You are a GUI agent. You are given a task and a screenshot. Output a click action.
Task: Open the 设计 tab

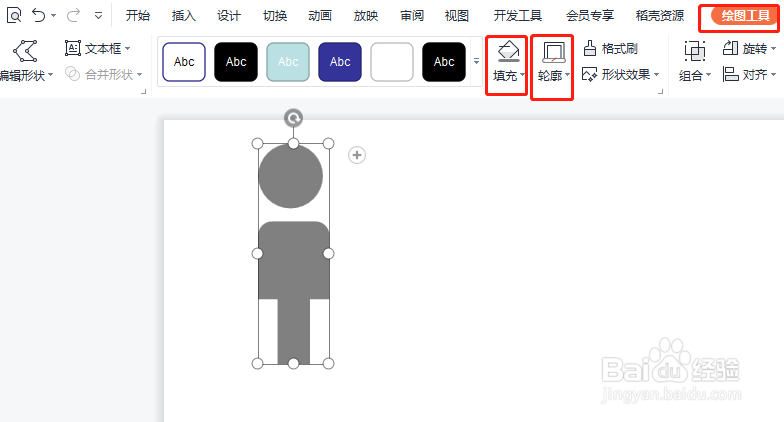pos(229,16)
